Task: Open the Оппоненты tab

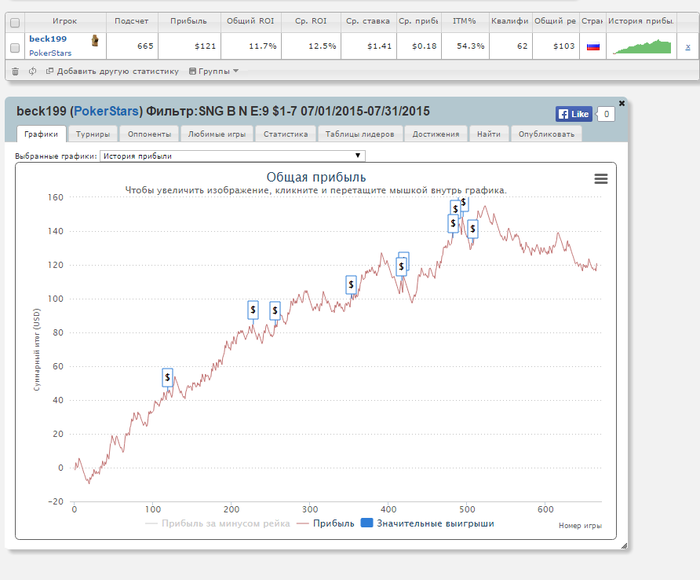Action: (x=149, y=134)
